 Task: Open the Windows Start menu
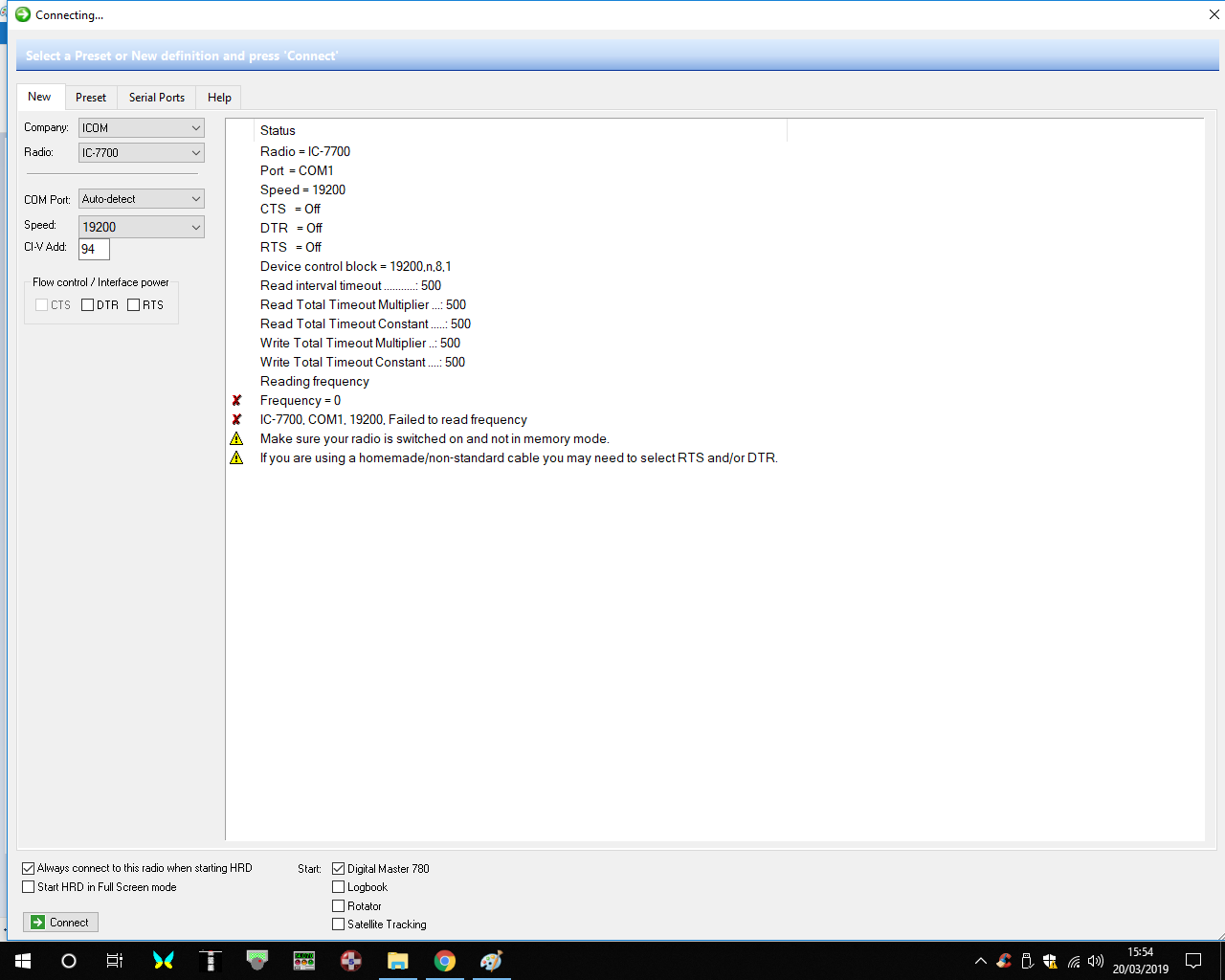pos(23,961)
